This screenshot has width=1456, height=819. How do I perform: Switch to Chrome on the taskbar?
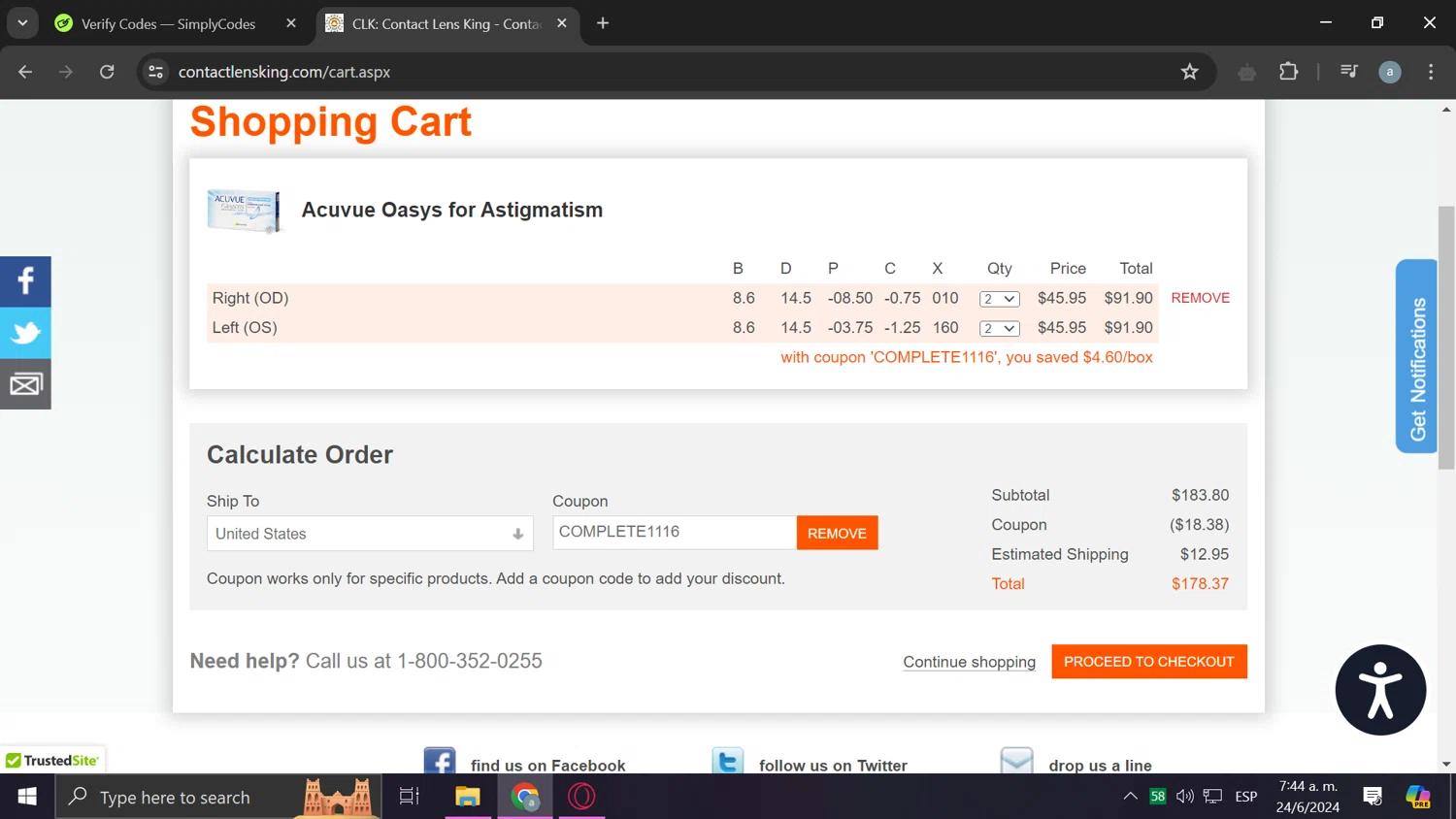point(525,797)
